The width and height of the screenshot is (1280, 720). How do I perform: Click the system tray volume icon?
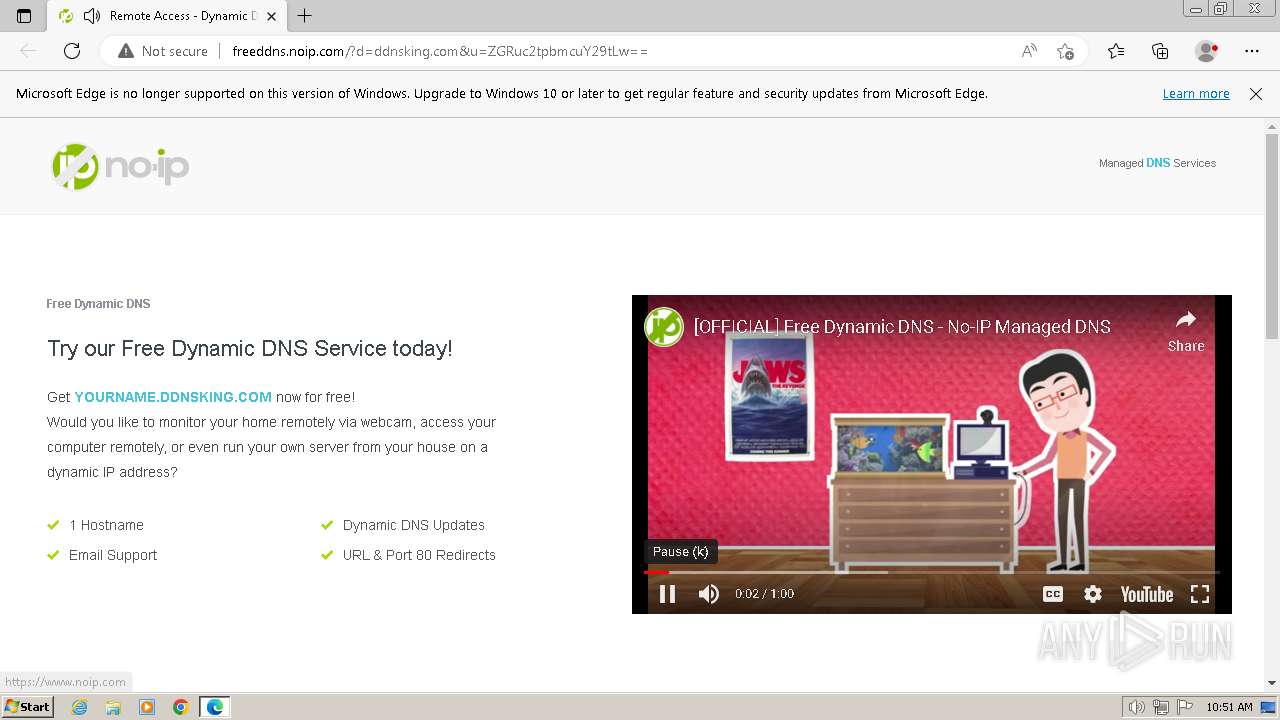click(x=1138, y=707)
